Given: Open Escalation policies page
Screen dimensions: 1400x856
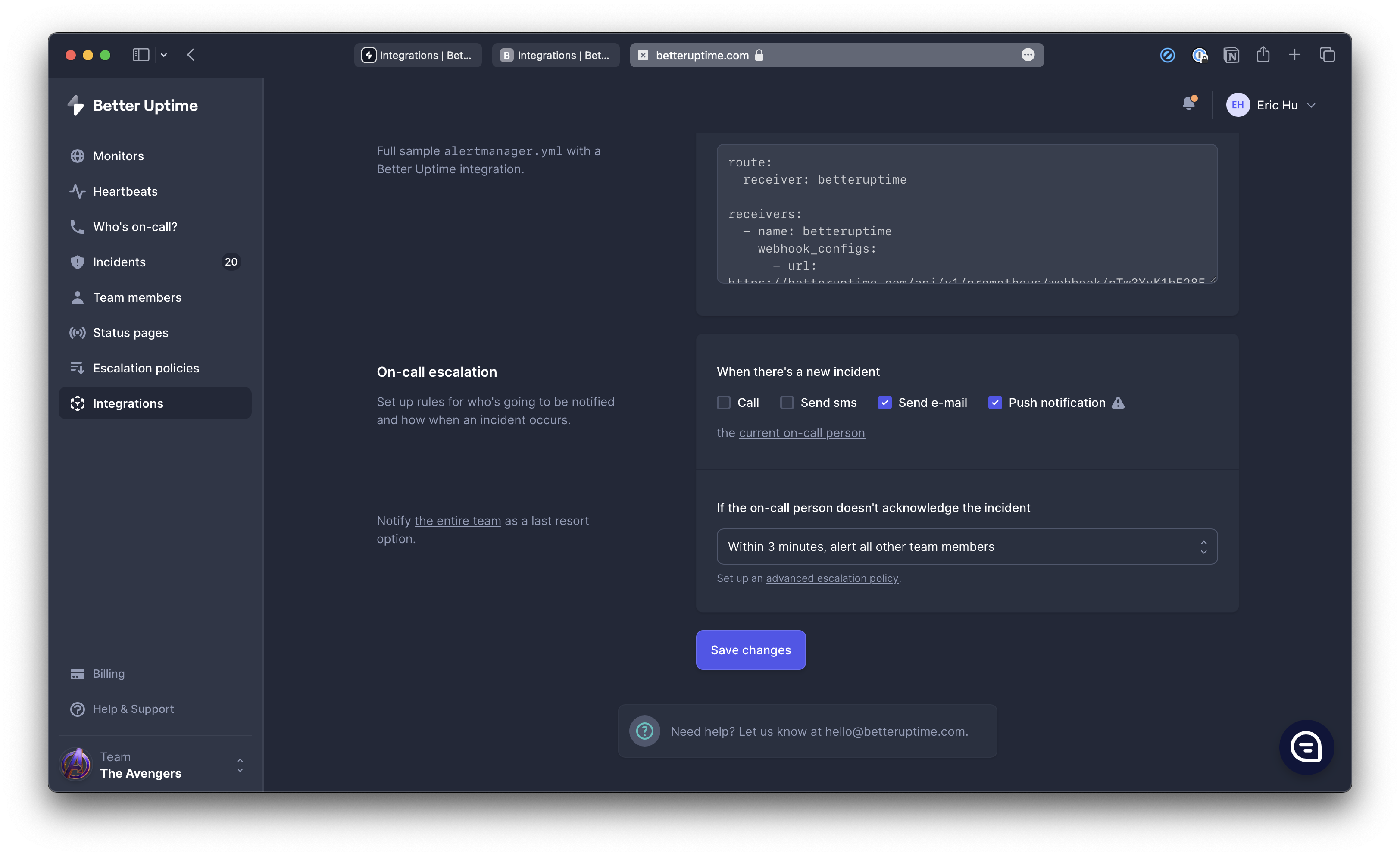Looking at the screenshot, I should click(x=155, y=368).
